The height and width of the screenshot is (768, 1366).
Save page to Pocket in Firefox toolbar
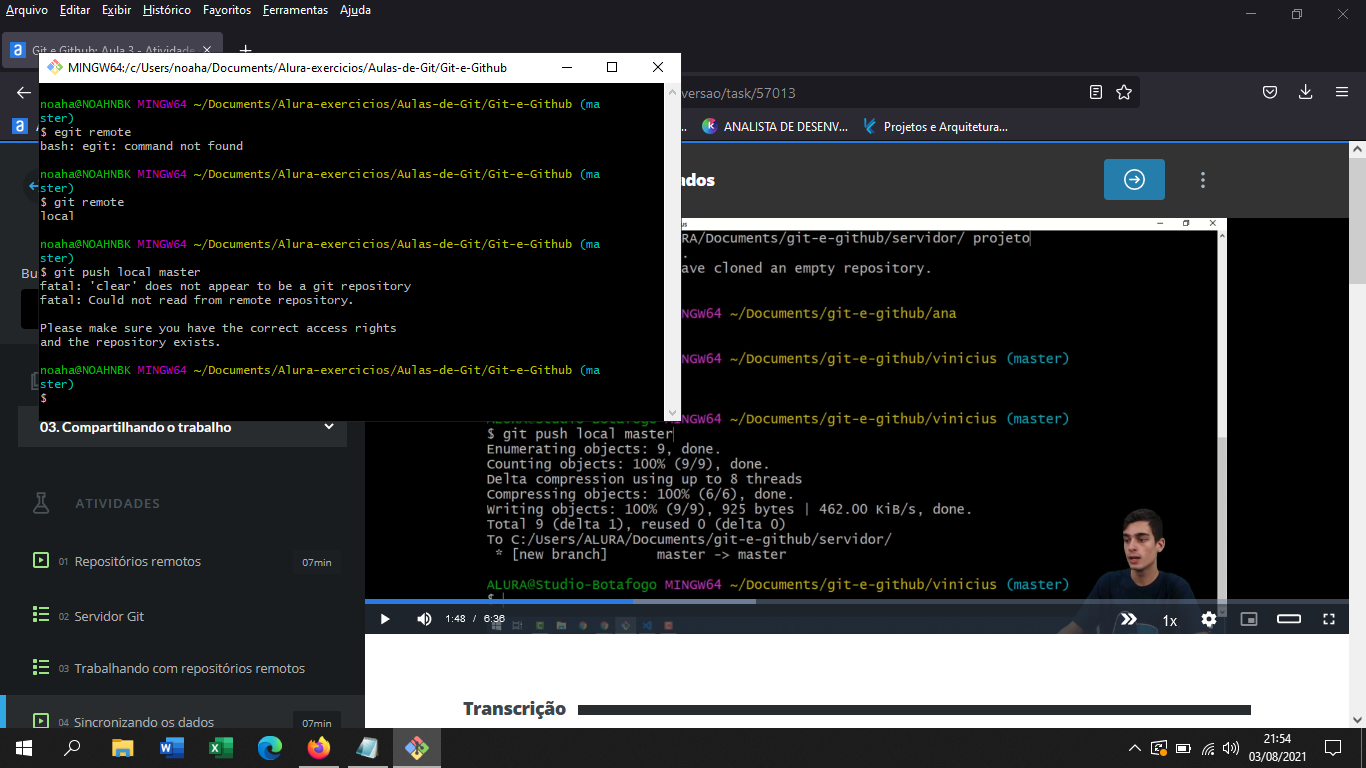pyautogui.click(x=1270, y=91)
